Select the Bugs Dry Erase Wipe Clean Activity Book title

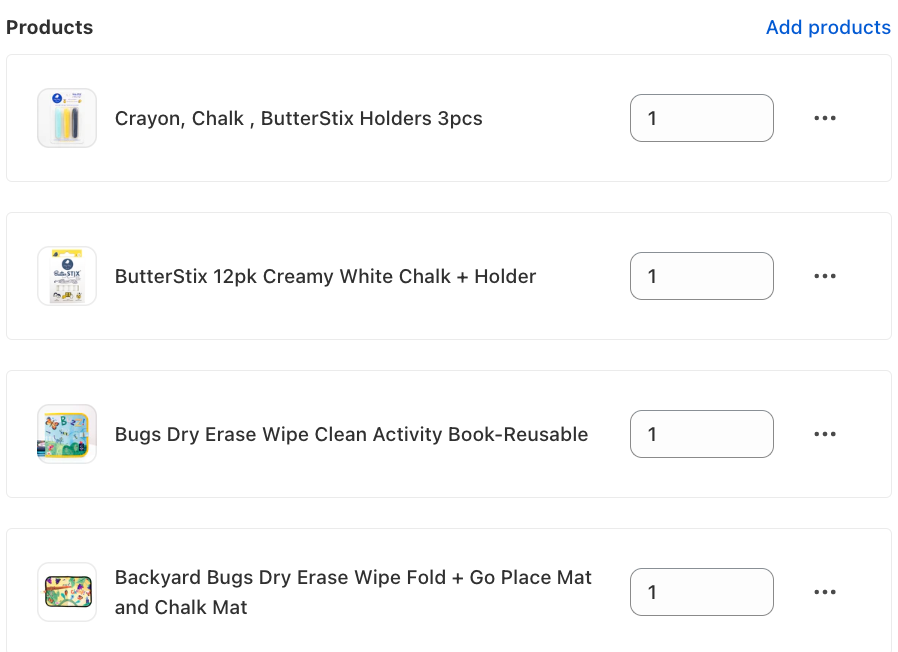point(351,434)
